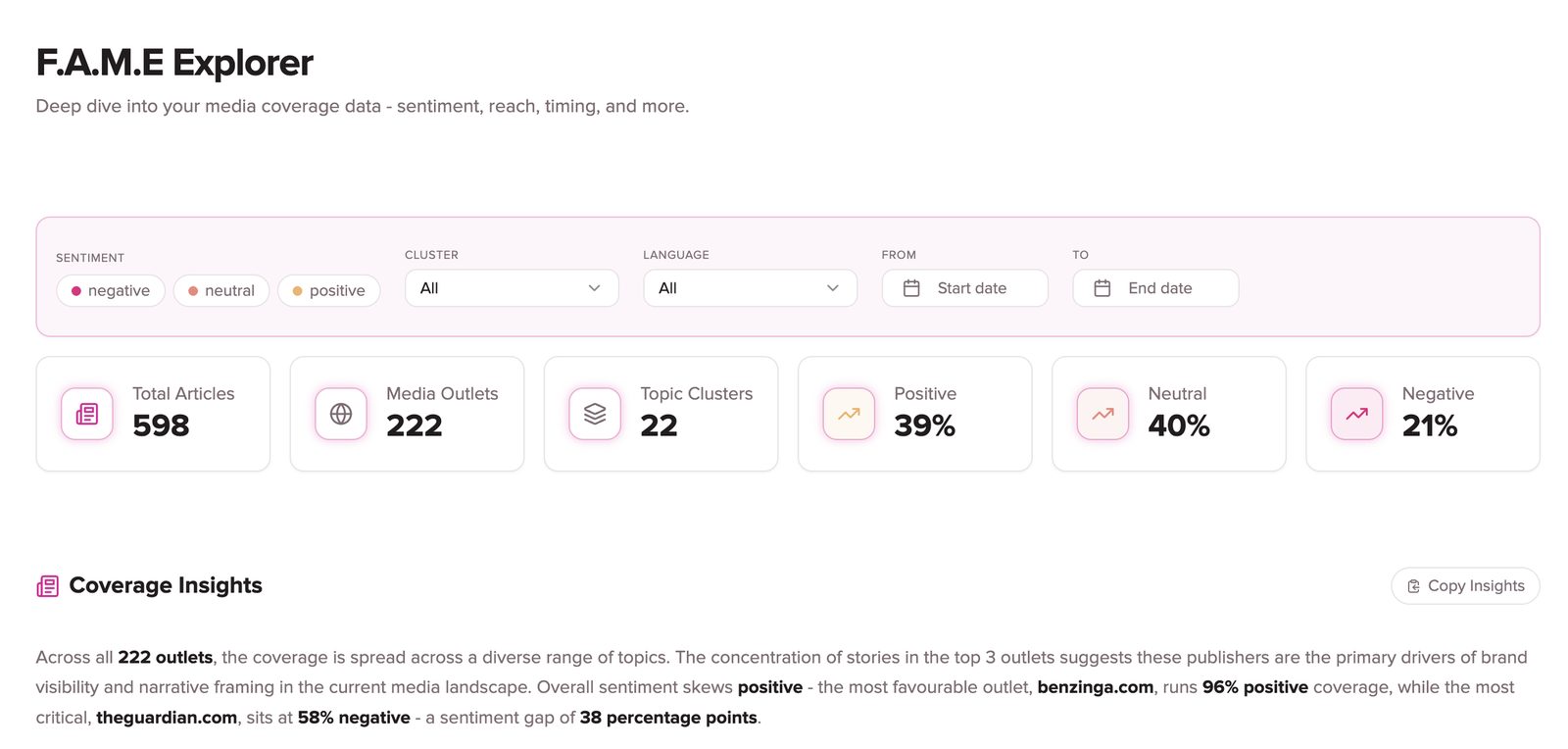Click benzinga.com in the insights text

(1096, 687)
